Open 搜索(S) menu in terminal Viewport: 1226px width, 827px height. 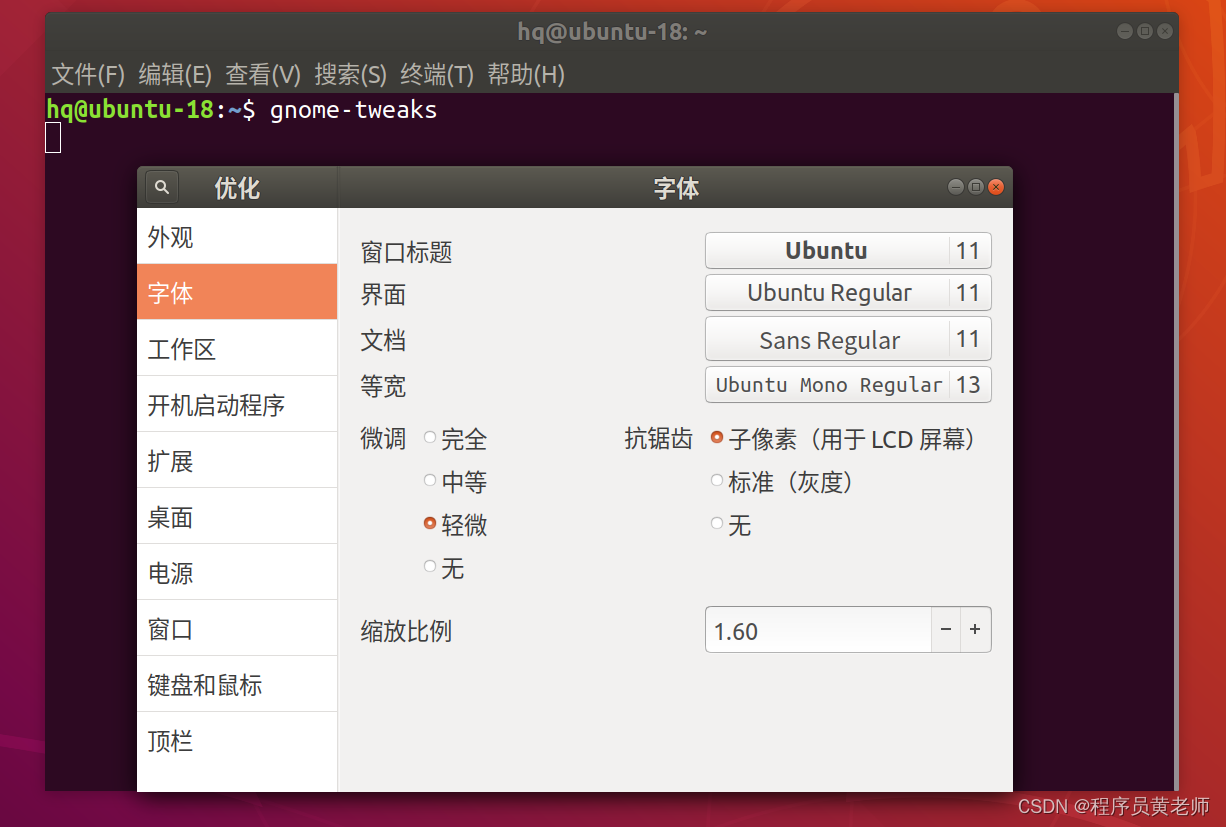point(350,74)
